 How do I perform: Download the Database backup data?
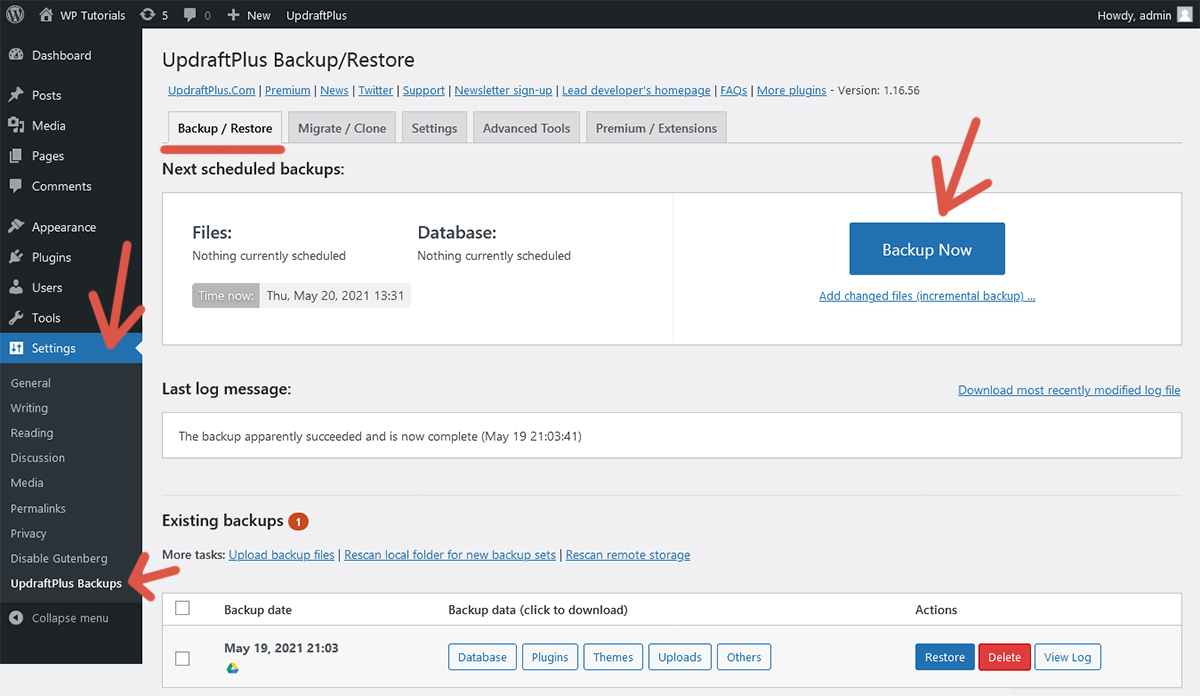coord(482,657)
